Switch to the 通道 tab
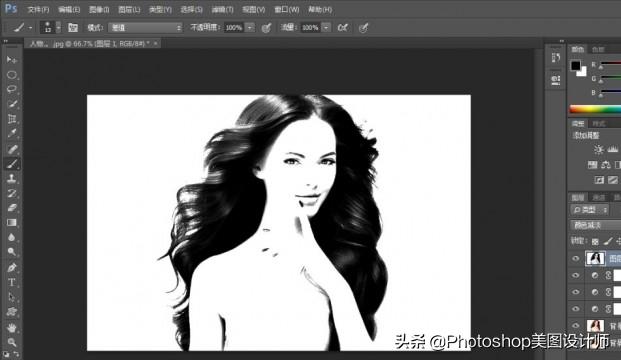The width and height of the screenshot is (621, 360). pos(598,197)
